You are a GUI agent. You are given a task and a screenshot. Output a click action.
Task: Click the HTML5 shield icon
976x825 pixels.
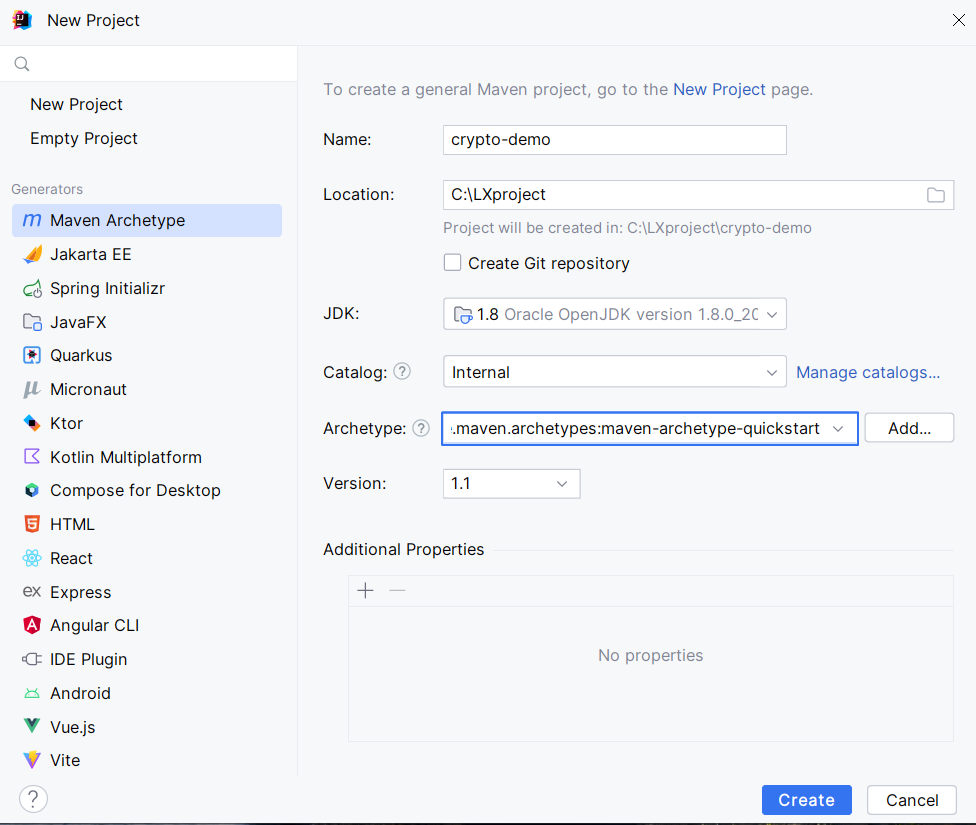click(32, 524)
